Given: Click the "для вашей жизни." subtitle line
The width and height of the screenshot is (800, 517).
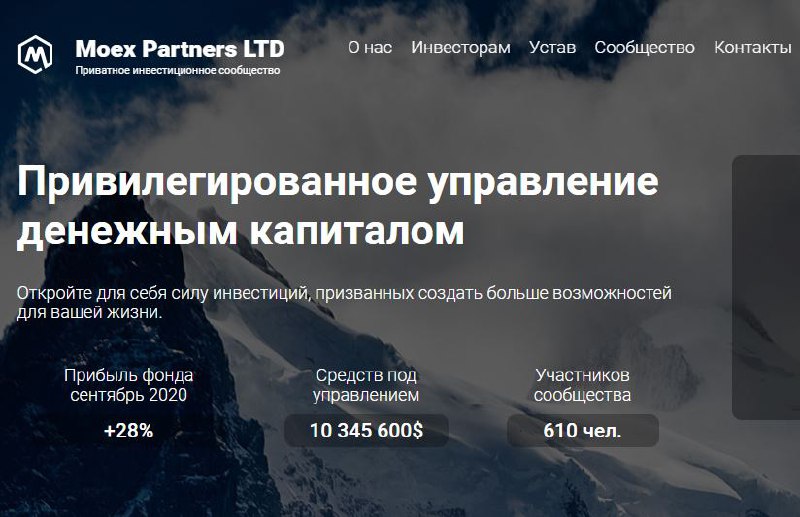Looking at the screenshot, I should [x=89, y=312].
